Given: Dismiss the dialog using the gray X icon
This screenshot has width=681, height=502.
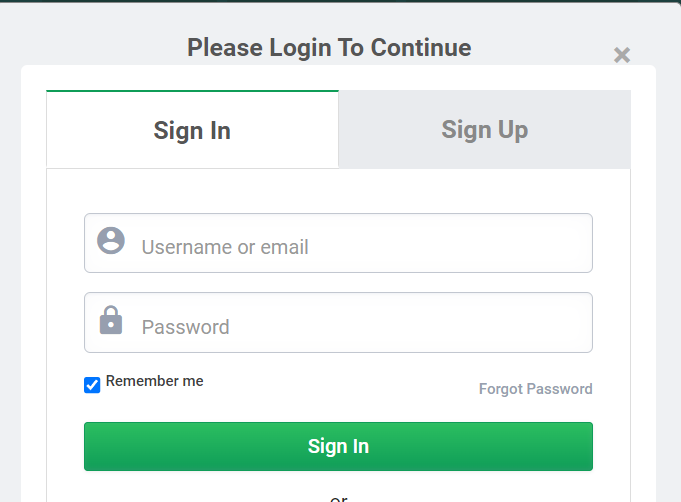Looking at the screenshot, I should tap(622, 55).
